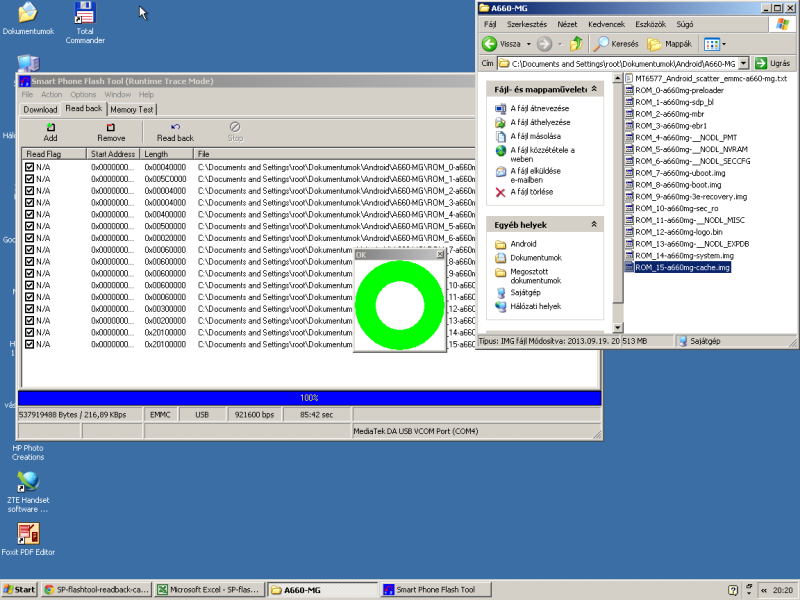Viewport: 800px width, 600px height.
Task: Switch to SP-flashtool-readback browser taskbar button
Action: click(x=97, y=590)
